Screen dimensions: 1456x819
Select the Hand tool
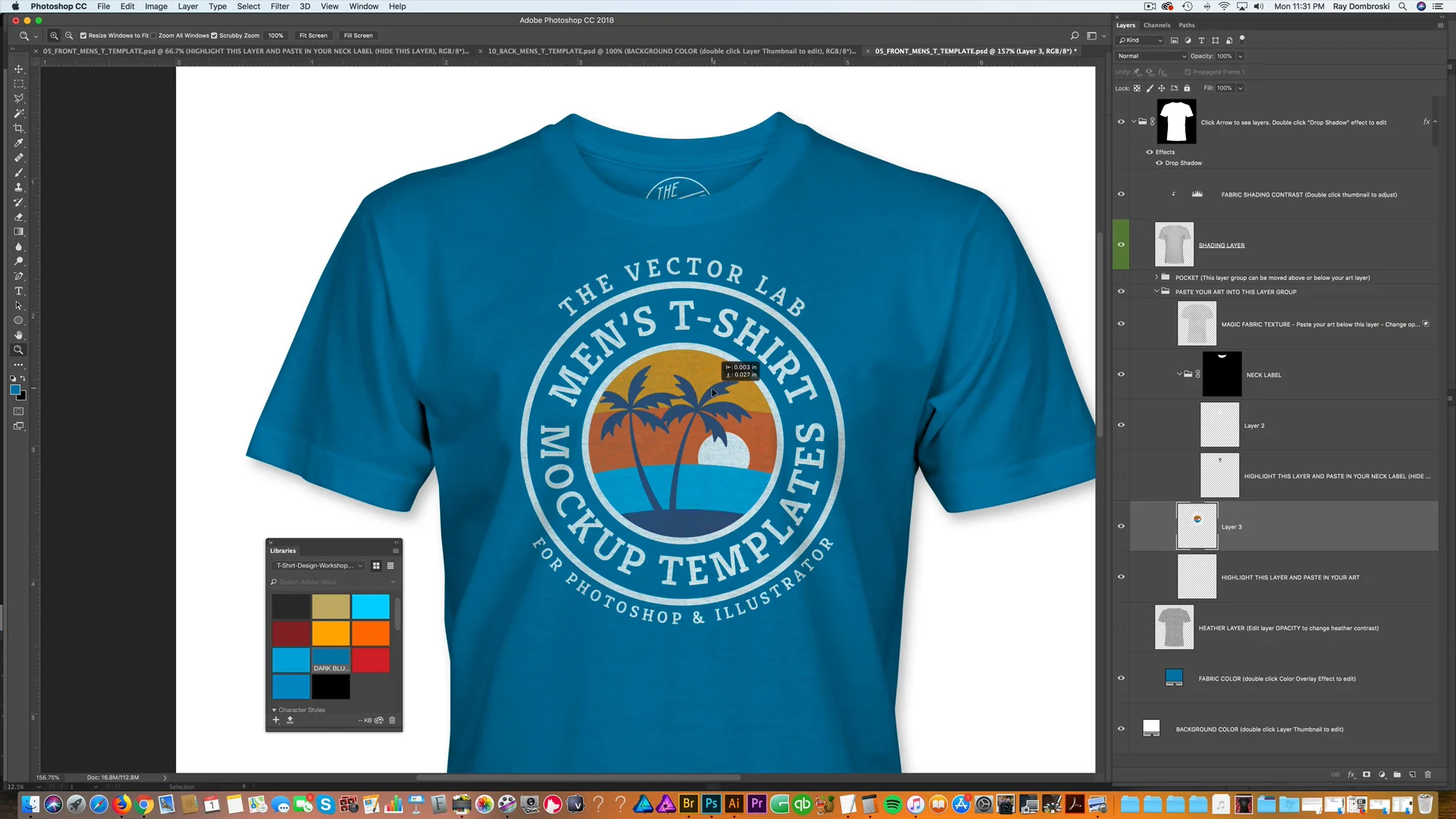pos(19,335)
